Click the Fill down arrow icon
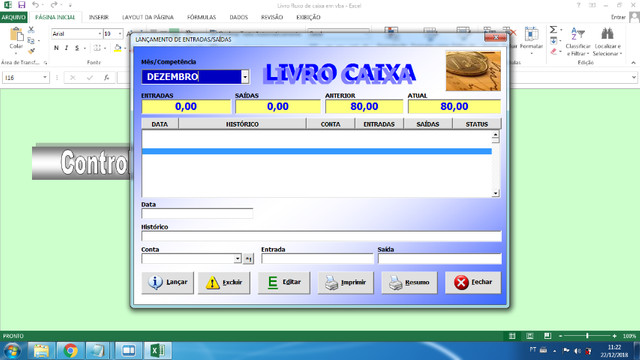This screenshot has width=640, height=360. click(x=553, y=40)
